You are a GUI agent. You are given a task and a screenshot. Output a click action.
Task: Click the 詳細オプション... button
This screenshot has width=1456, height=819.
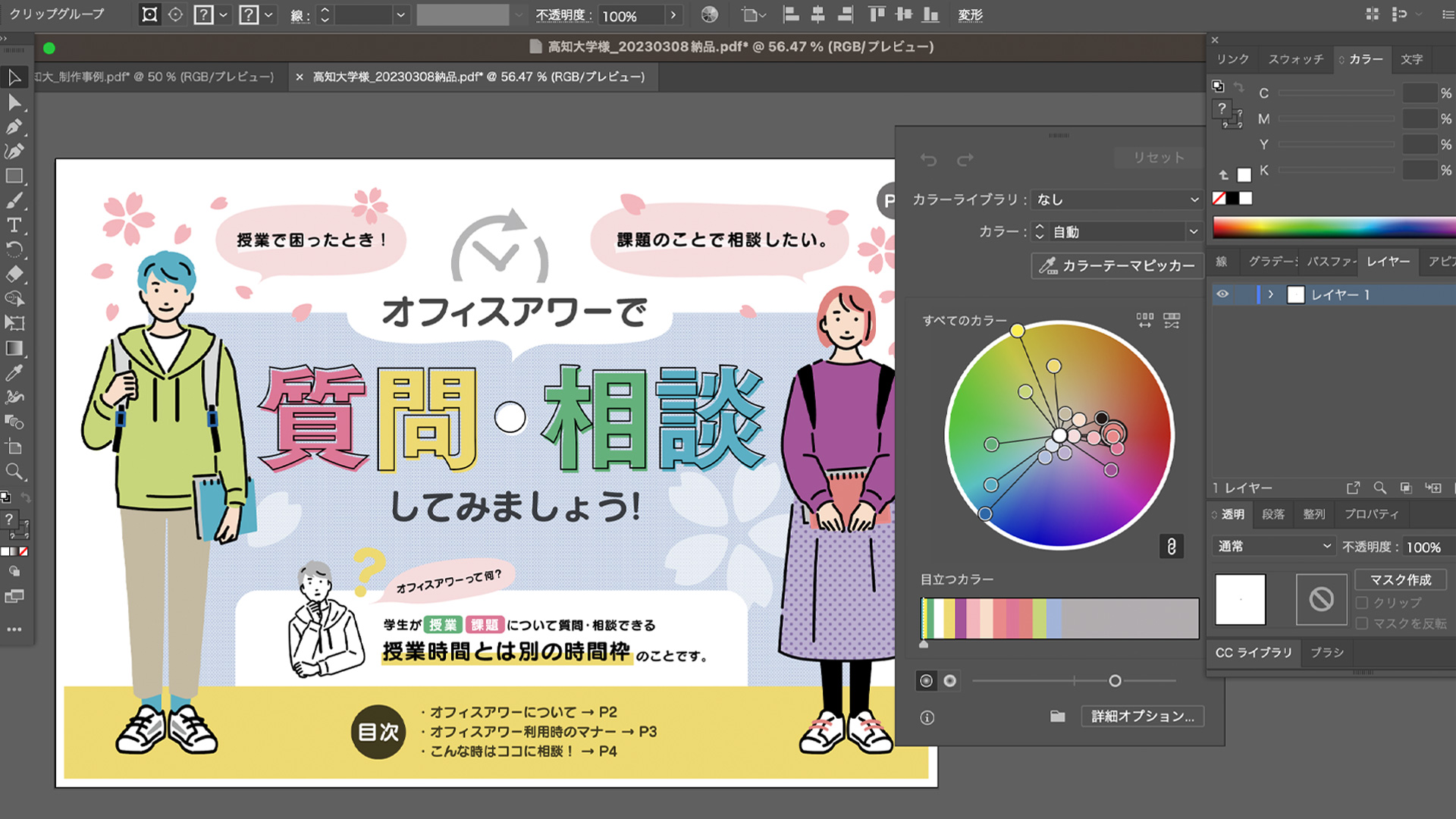pyautogui.click(x=1142, y=717)
